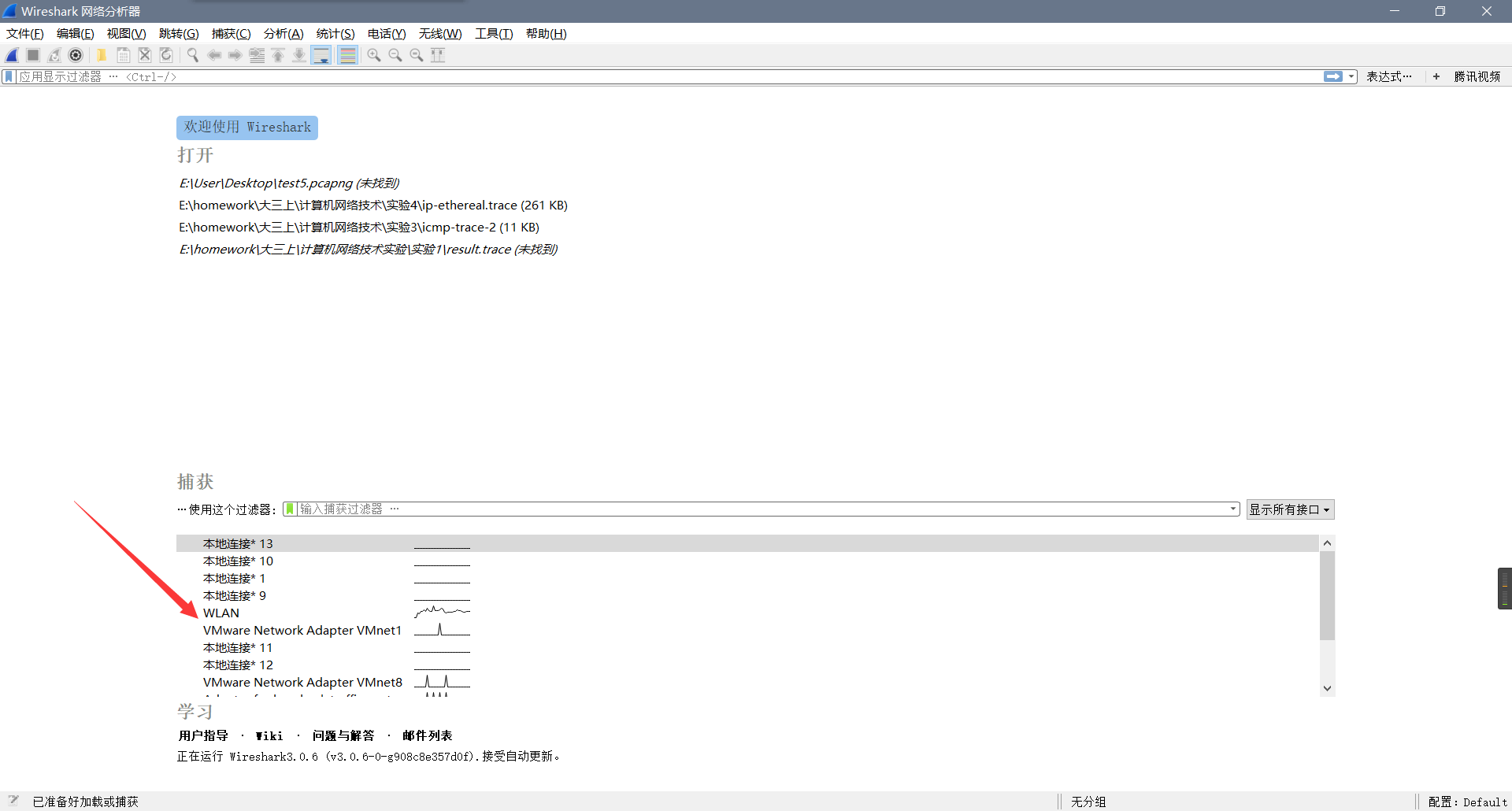
Task: Jump to first packet icon
Action: click(x=278, y=55)
